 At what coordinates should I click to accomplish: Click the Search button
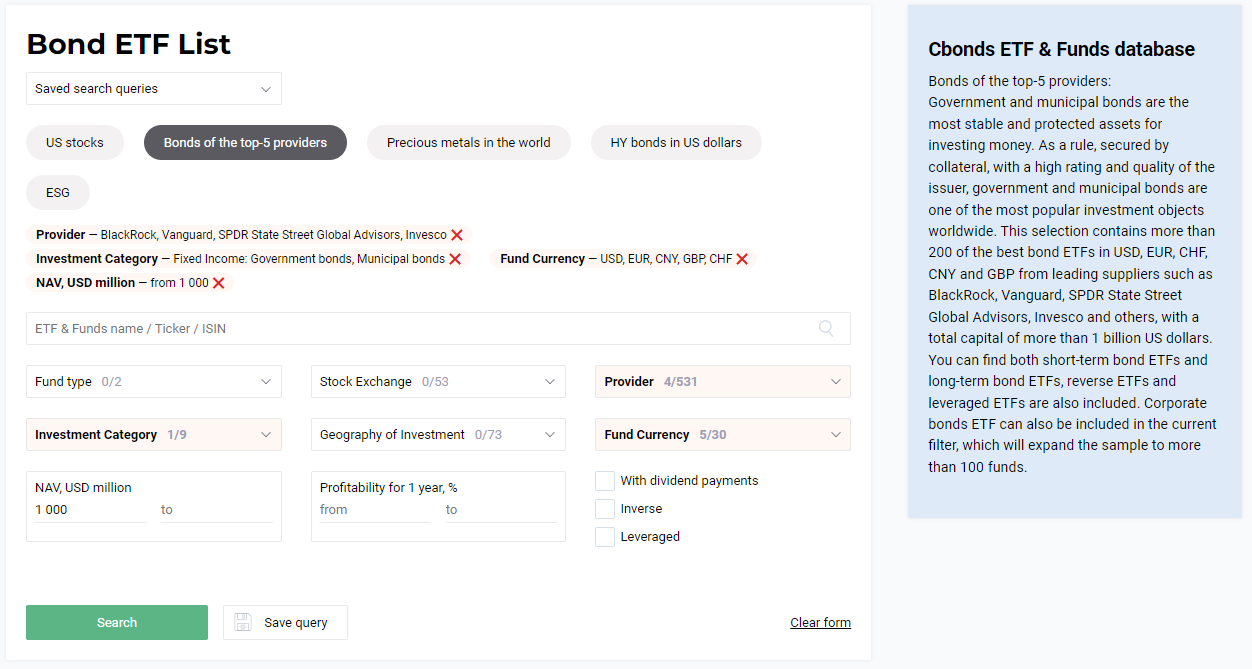(116, 622)
